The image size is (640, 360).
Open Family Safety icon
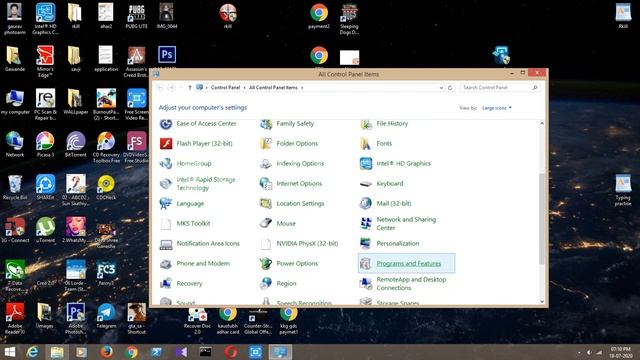[266, 124]
